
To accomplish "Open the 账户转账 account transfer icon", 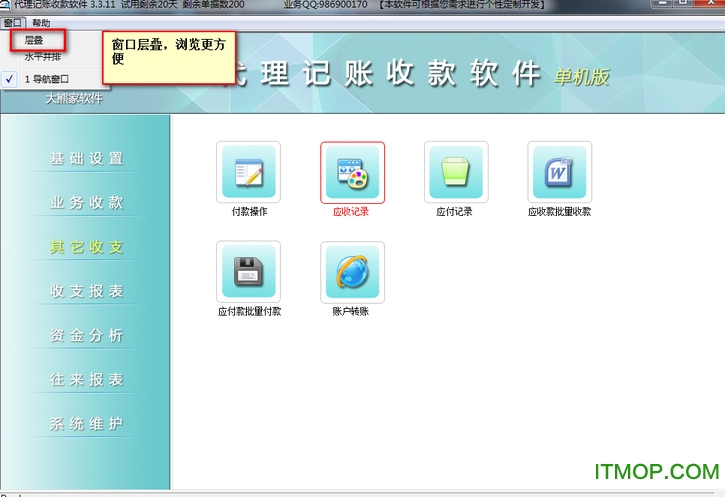I will (352, 271).
